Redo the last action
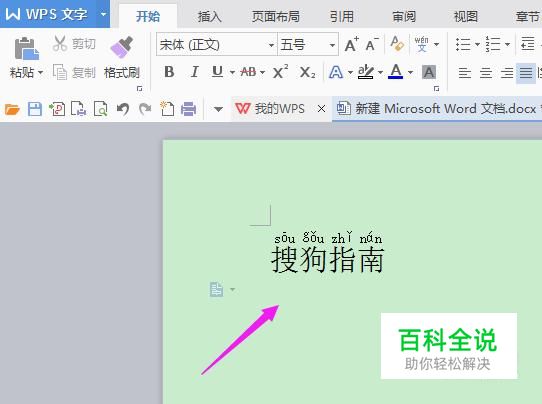The image size is (542, 404). tap(145, 109)
